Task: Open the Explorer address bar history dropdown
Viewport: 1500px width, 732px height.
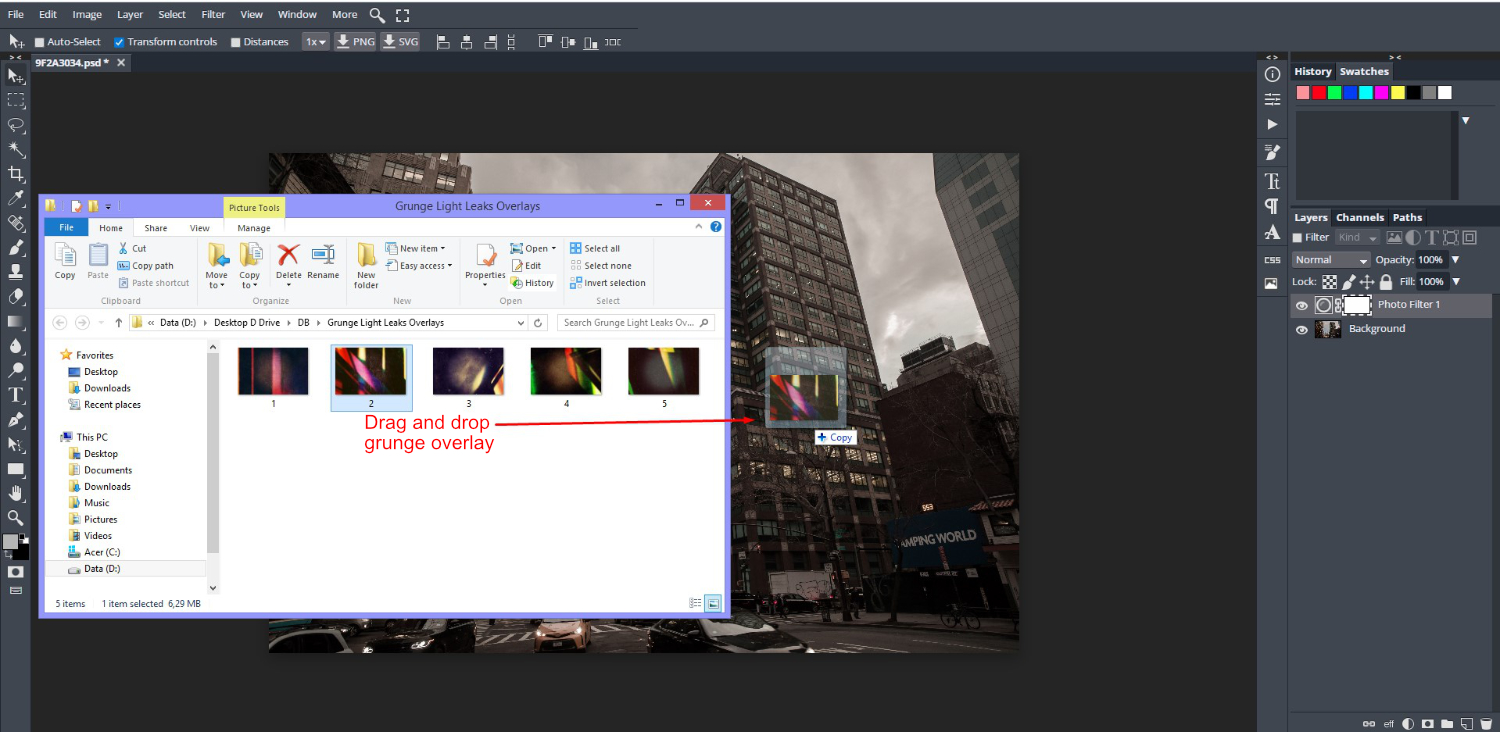Action: 521,323
